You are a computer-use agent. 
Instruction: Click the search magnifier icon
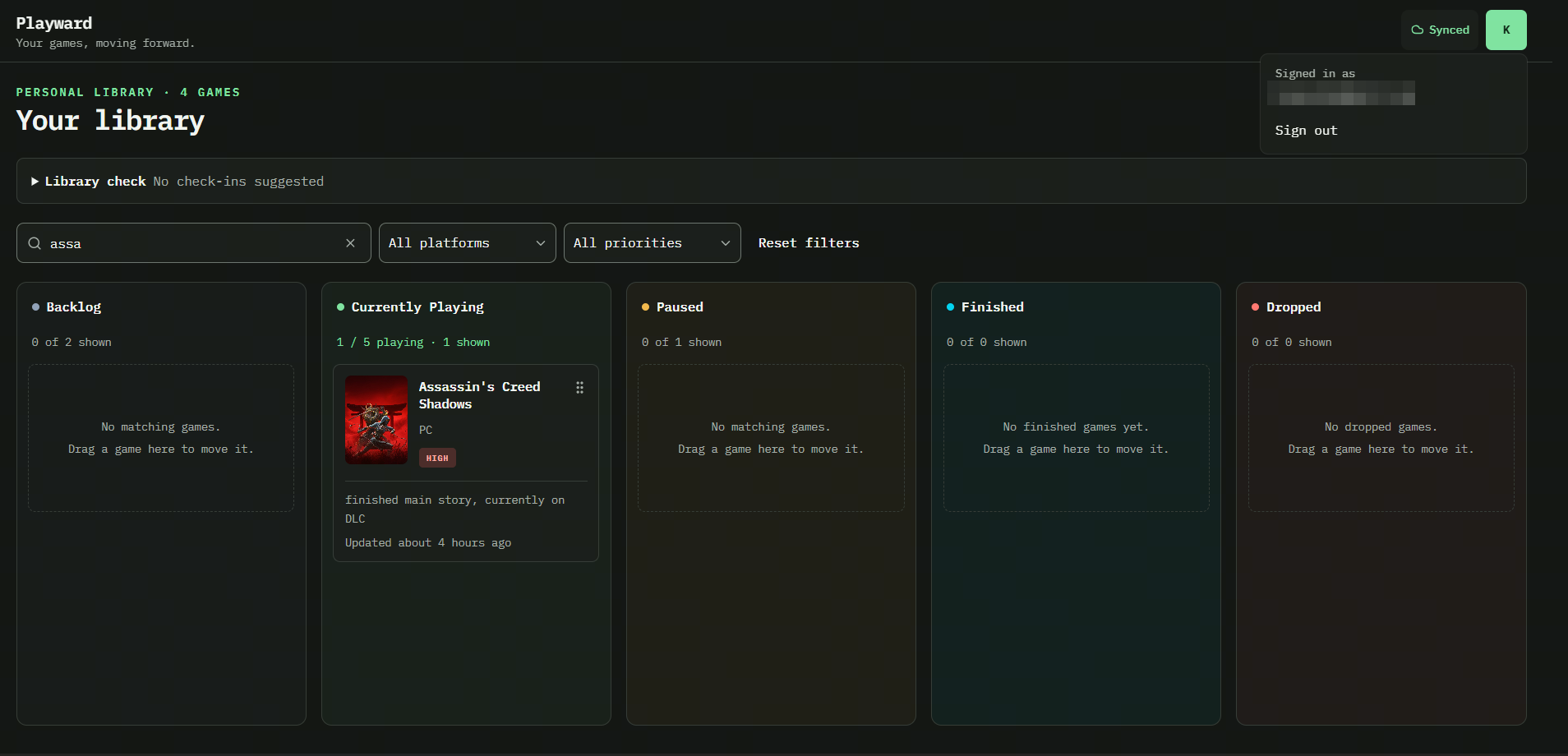pyautogui.click(x=35, y=243)
